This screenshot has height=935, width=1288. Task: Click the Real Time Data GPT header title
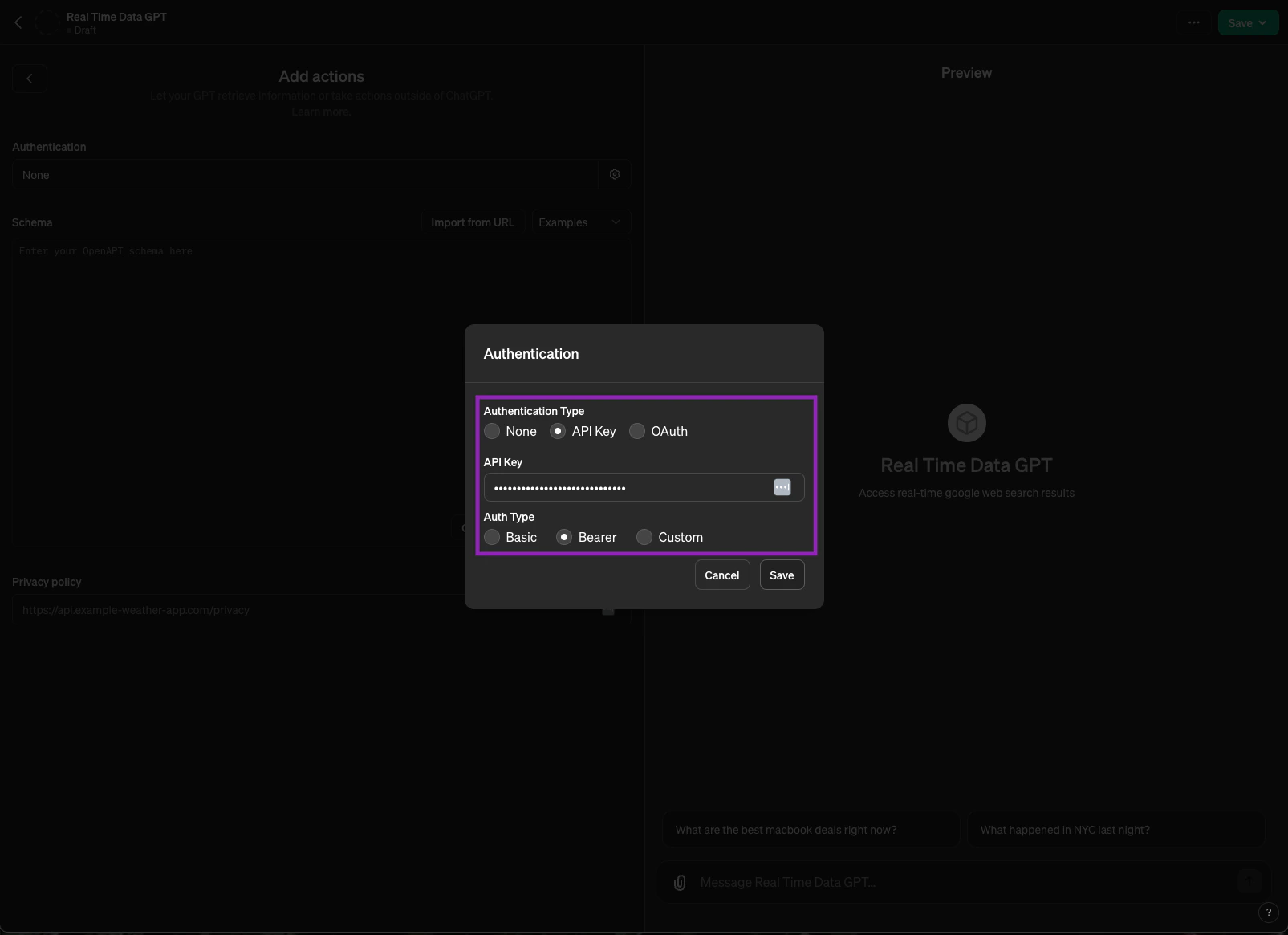pos(117,17)
